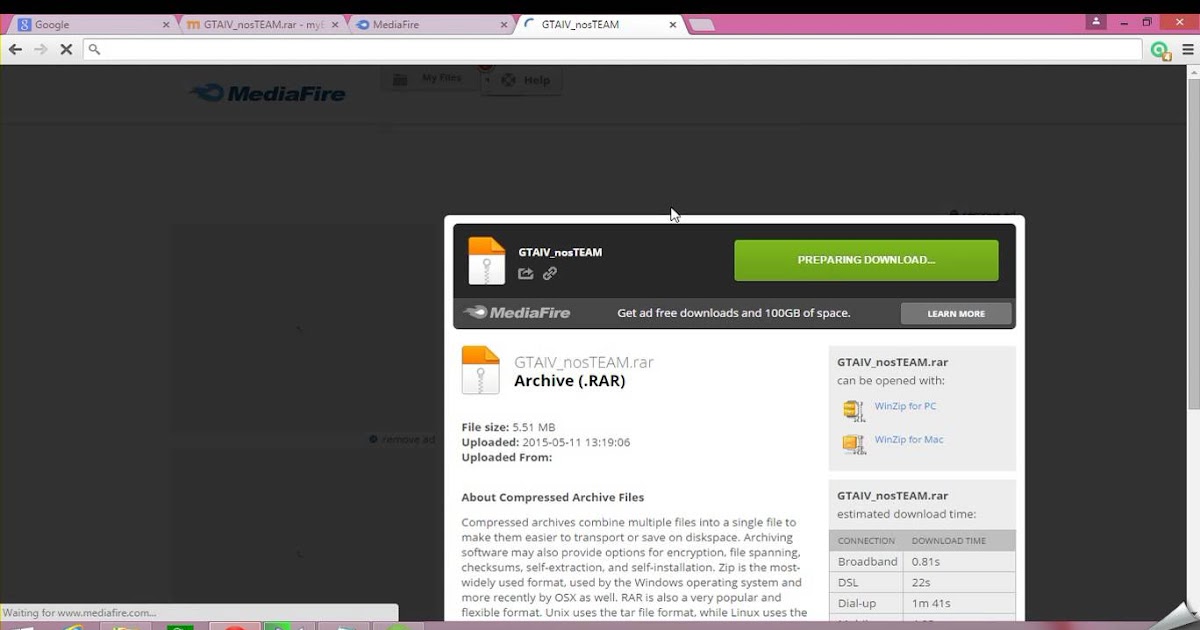This screenshot has width=1200, height=630.
Task: Switch to the Google tab
Action: [92, 25]
